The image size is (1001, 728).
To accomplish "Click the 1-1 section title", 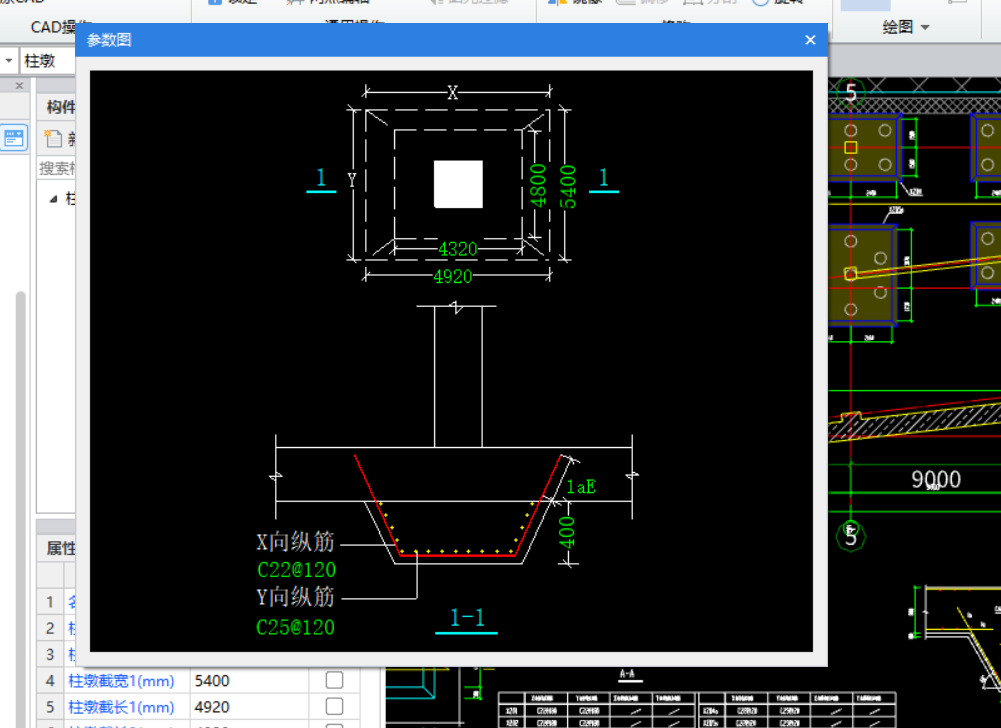I will 467,618.
